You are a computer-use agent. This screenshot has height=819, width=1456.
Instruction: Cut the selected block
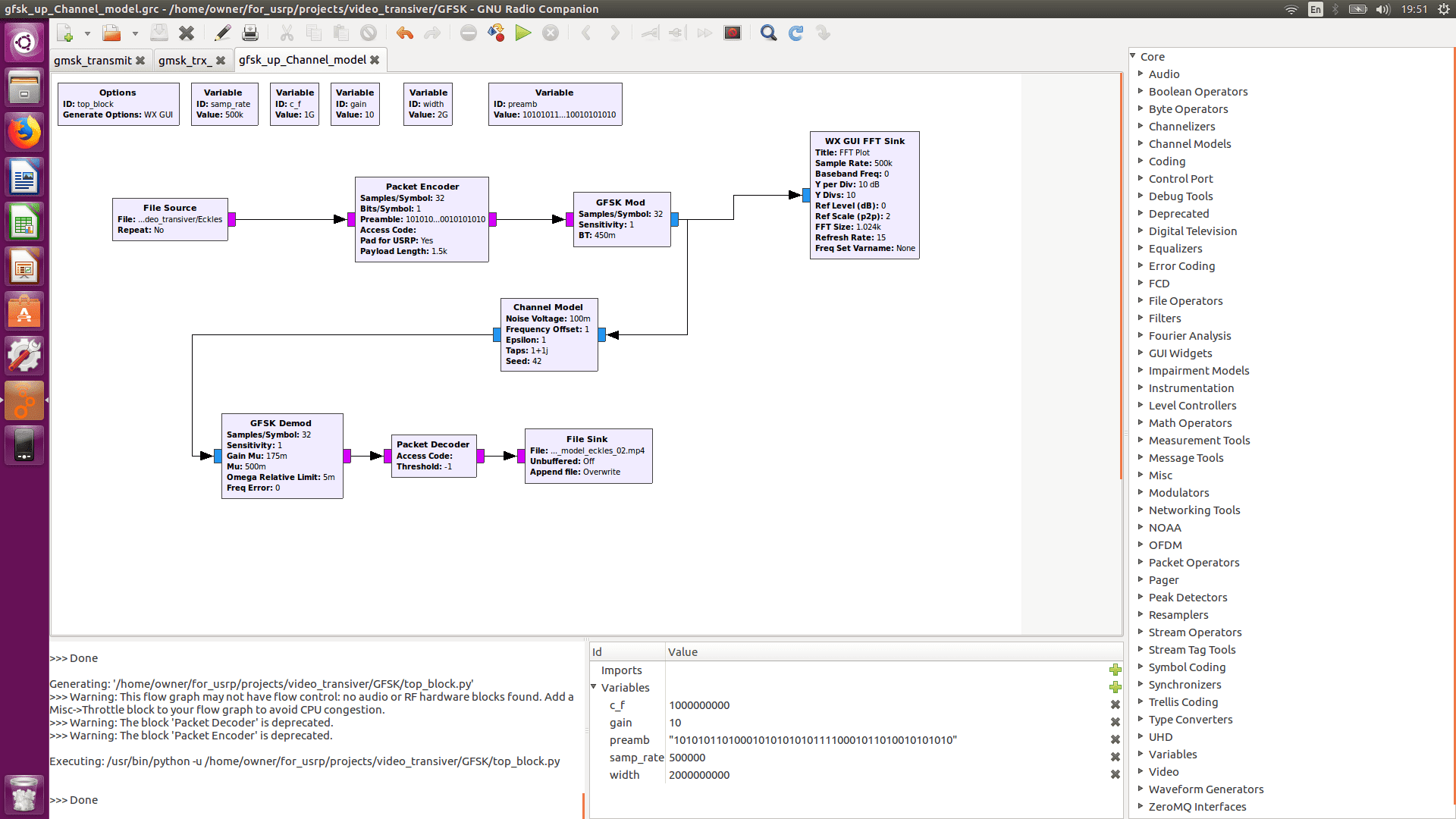pyautogui.click(x=287, y=33)
